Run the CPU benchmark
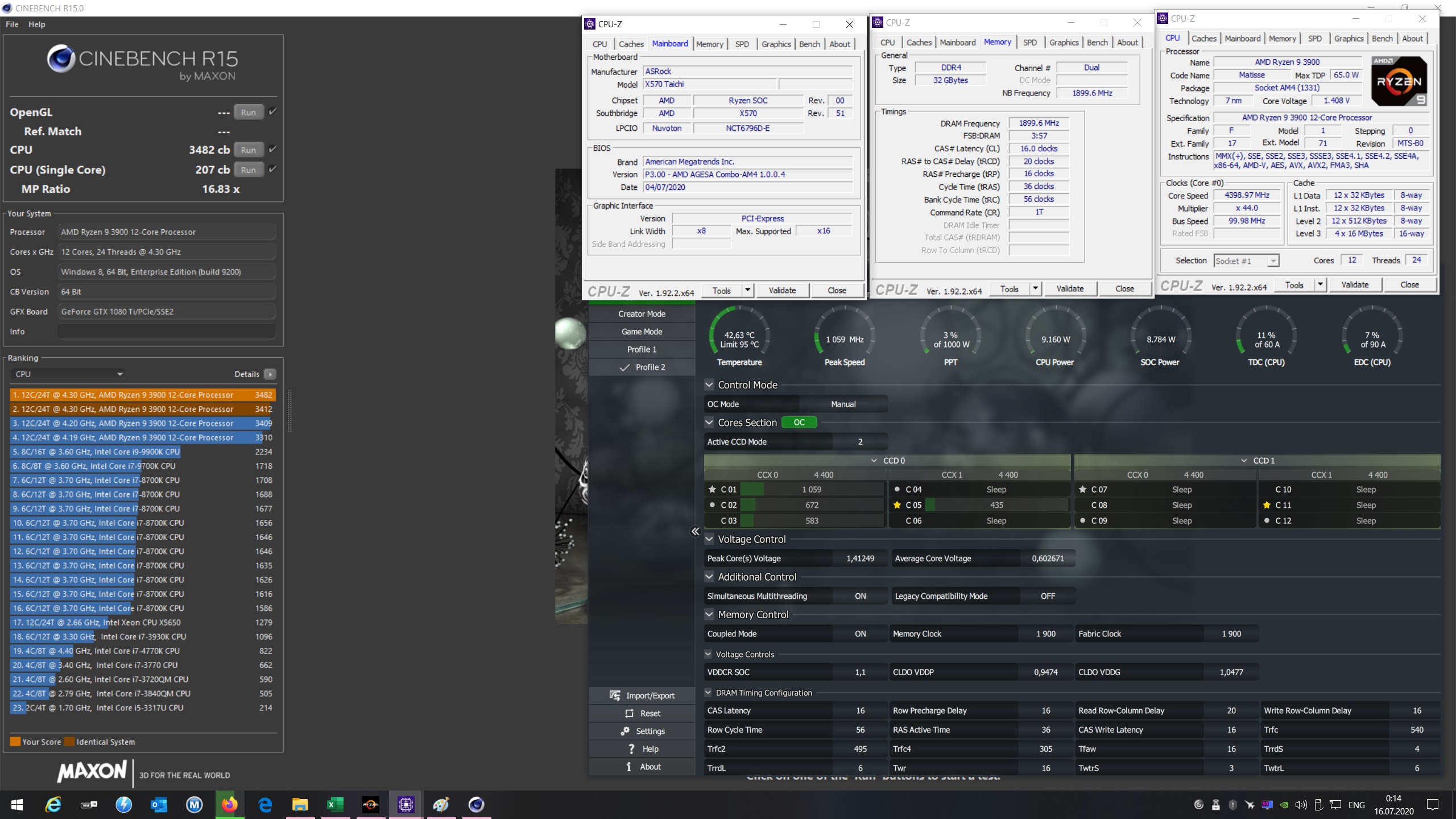This screenshot has height=819, width=1456. pos(249,150)
